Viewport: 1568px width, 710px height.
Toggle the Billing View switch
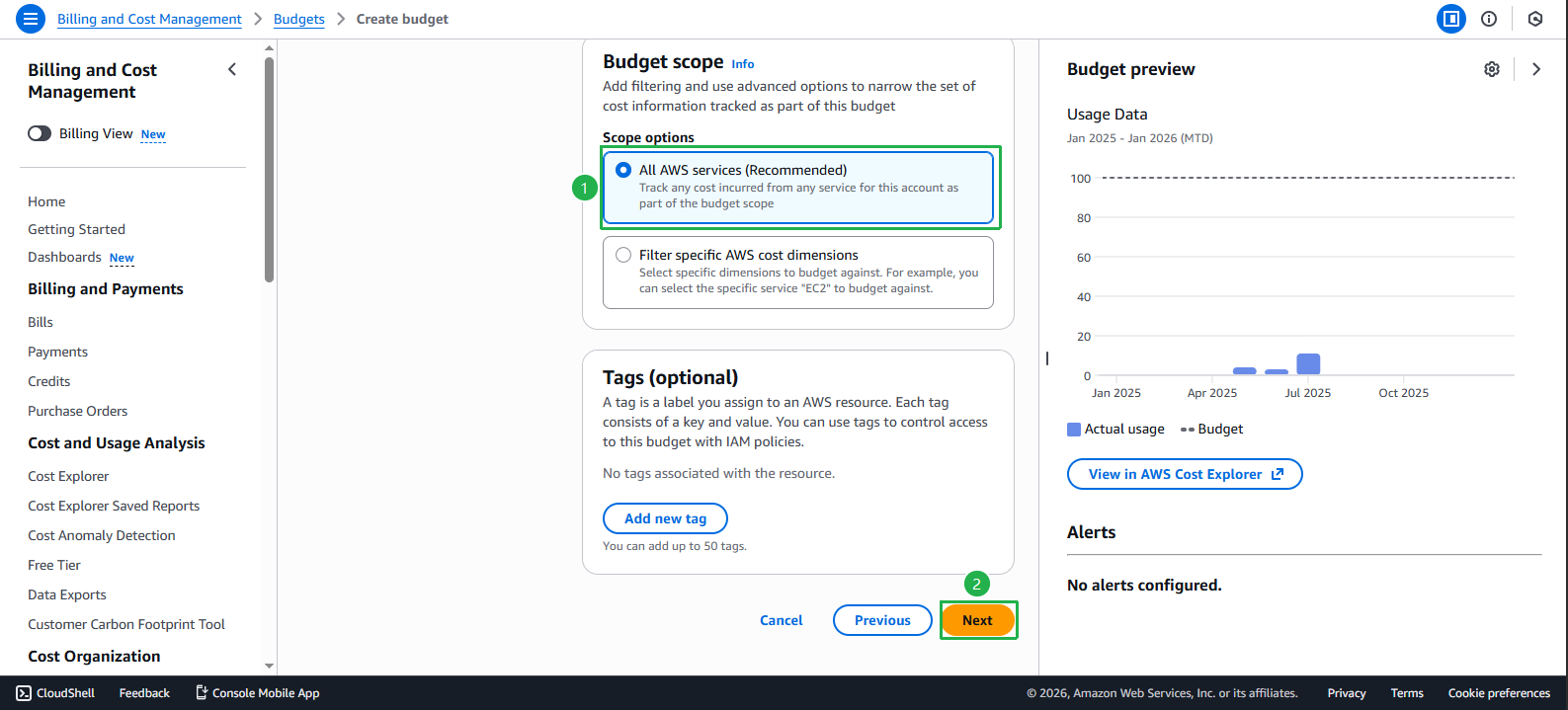pos(40,133)
